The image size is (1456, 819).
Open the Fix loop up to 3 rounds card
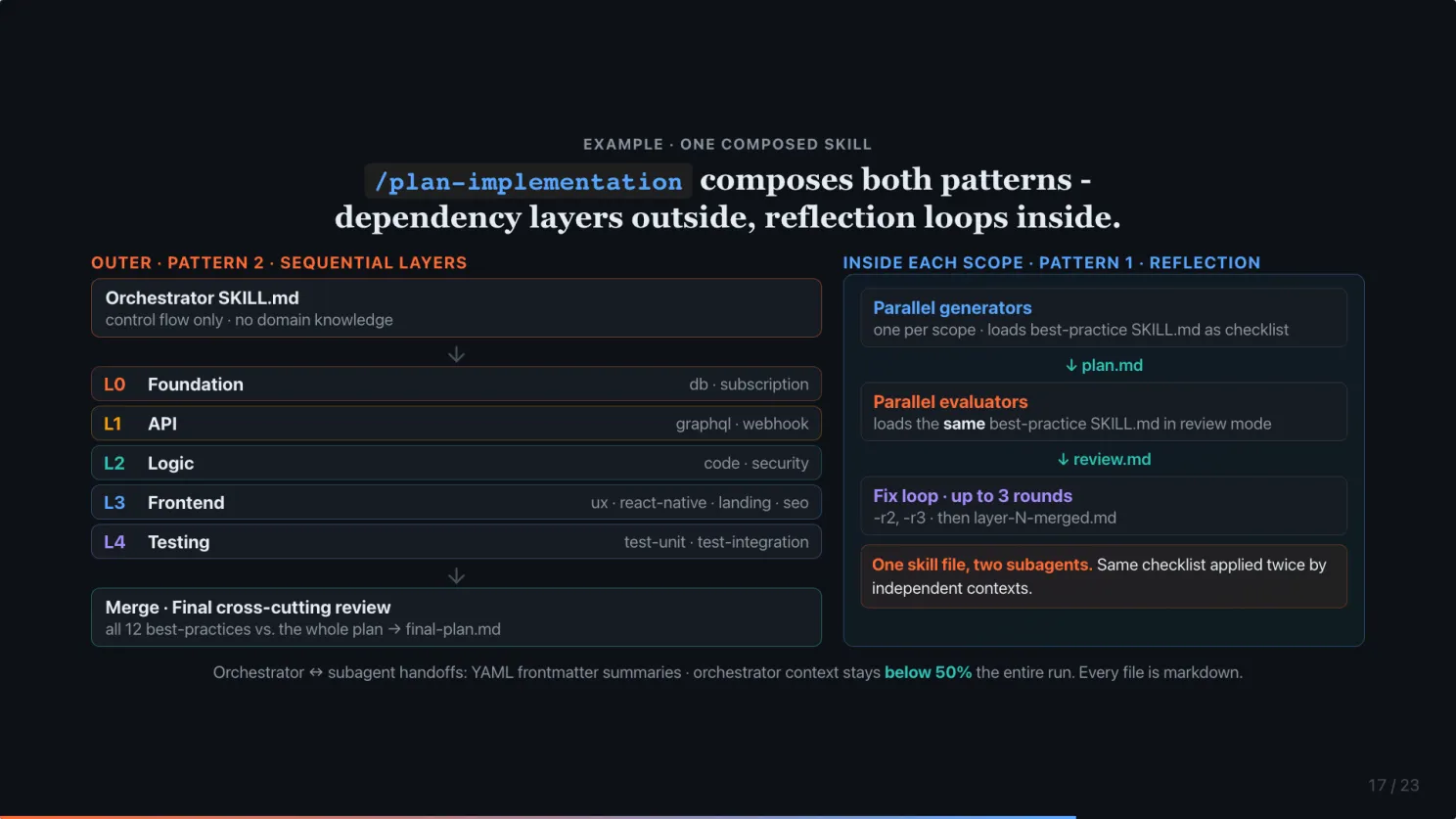(x=1104, y=506)
